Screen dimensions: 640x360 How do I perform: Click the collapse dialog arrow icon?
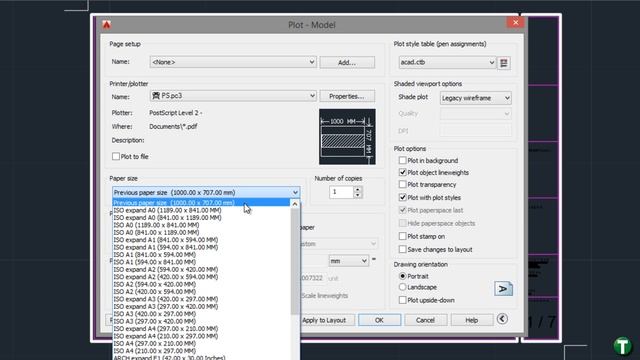tap(502, 319)
